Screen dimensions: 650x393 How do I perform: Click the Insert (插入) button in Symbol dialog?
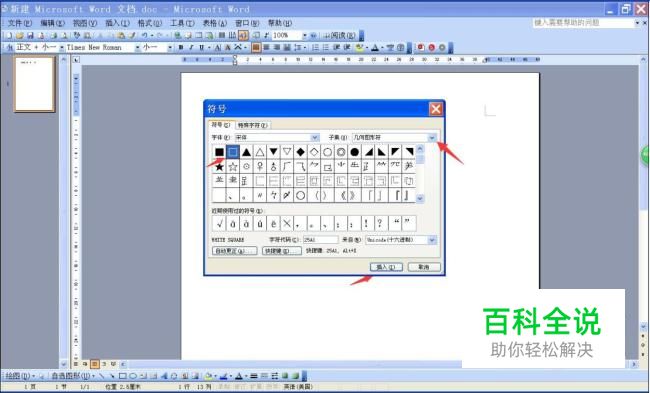pyautogui.click(x=386, y=267)
